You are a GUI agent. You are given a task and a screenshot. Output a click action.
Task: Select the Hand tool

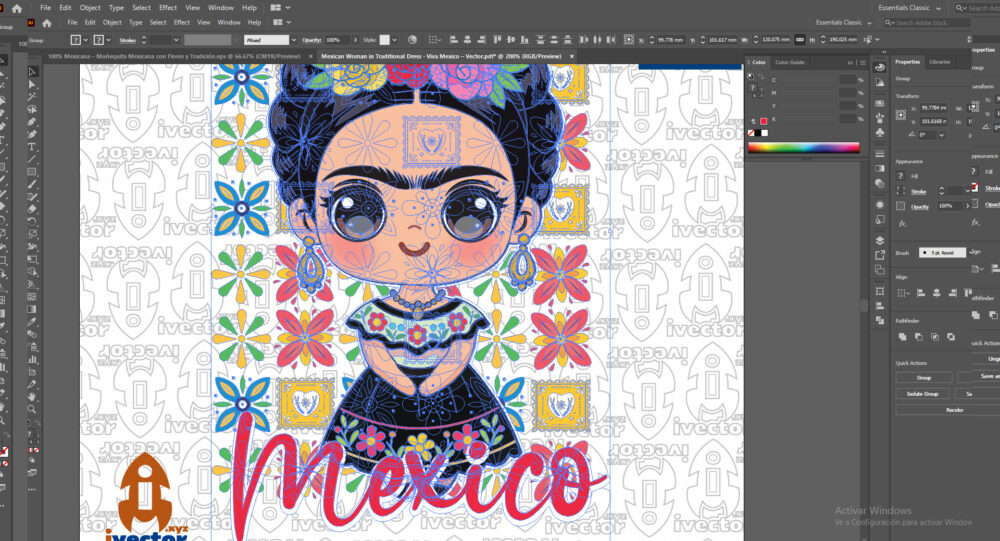32,397
